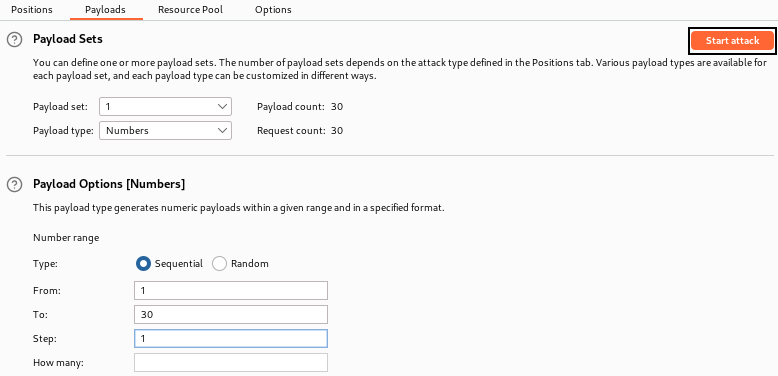This screenshot has height=376, width=778.
Task: Click the Payload count value 30
Action: click(x=337, y=107)
